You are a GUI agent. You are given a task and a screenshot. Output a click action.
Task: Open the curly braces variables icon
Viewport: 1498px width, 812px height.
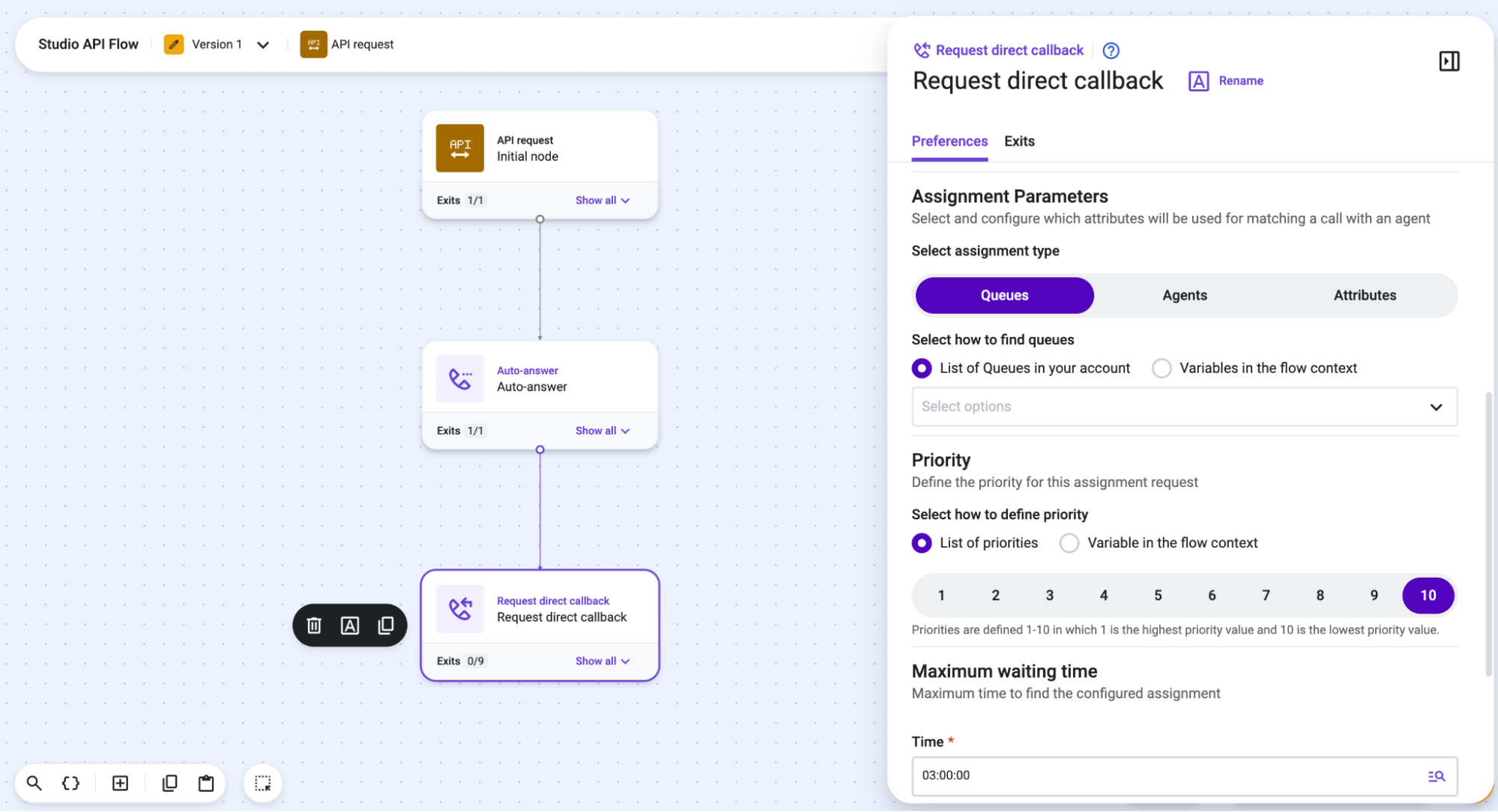tap(70, 783)
